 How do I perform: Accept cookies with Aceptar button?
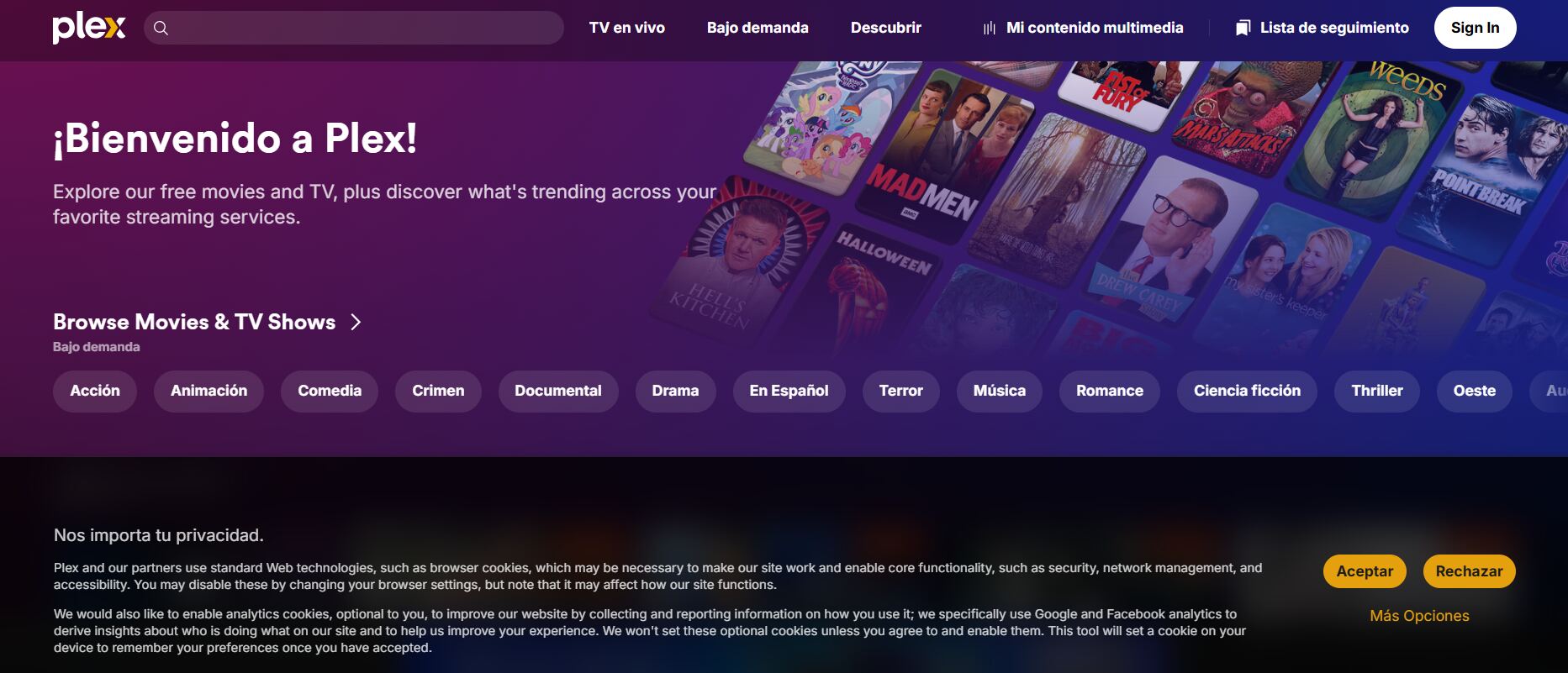pos(1365,571)
